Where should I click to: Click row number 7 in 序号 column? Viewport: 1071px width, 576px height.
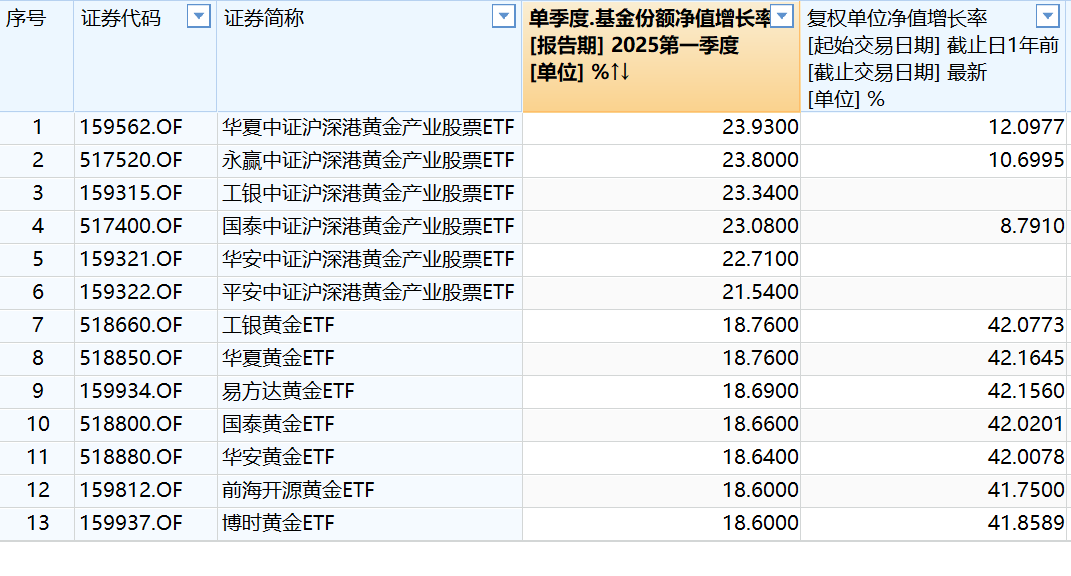coord(35,325)
